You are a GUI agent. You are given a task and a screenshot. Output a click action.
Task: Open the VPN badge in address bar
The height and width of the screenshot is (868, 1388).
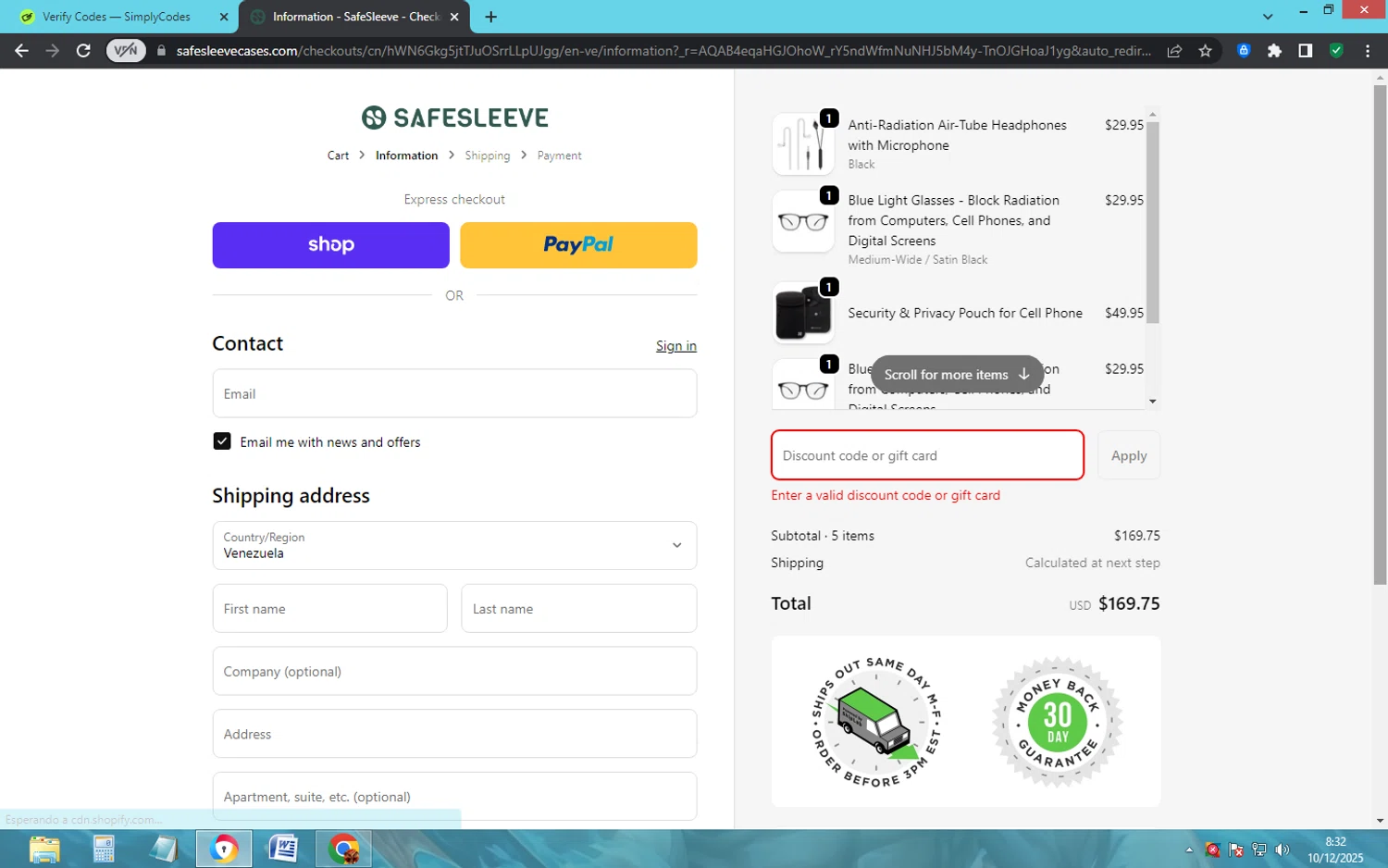tap(126, 51)
